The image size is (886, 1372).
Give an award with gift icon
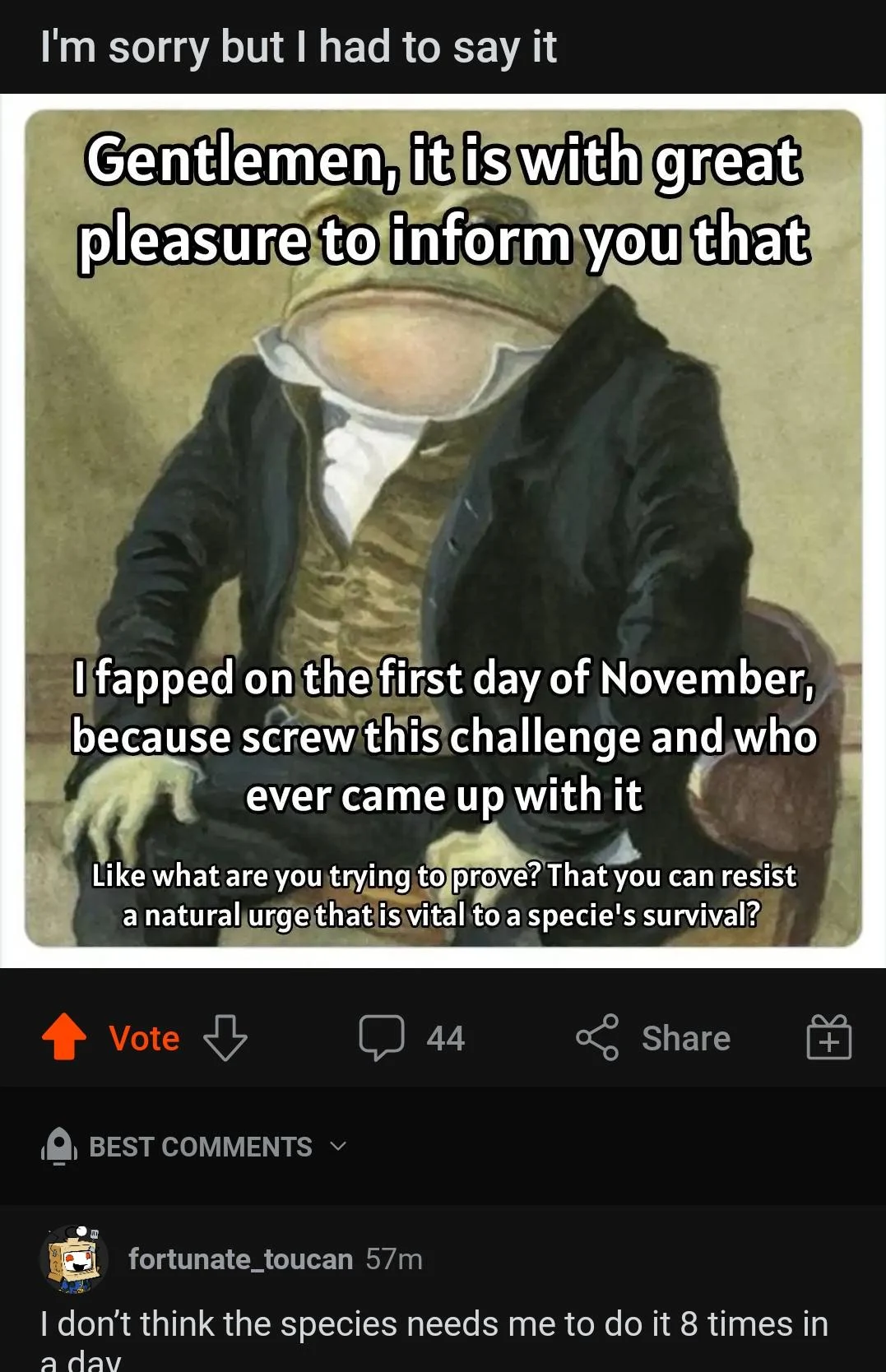tap(828, 1036)
